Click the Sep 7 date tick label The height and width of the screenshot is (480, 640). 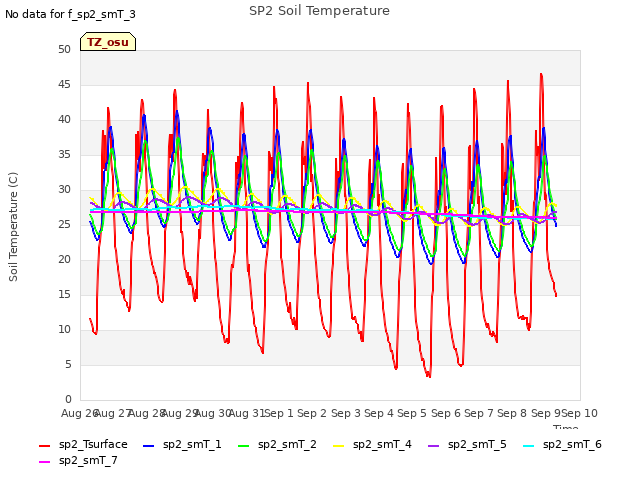[x=479, y=413]
